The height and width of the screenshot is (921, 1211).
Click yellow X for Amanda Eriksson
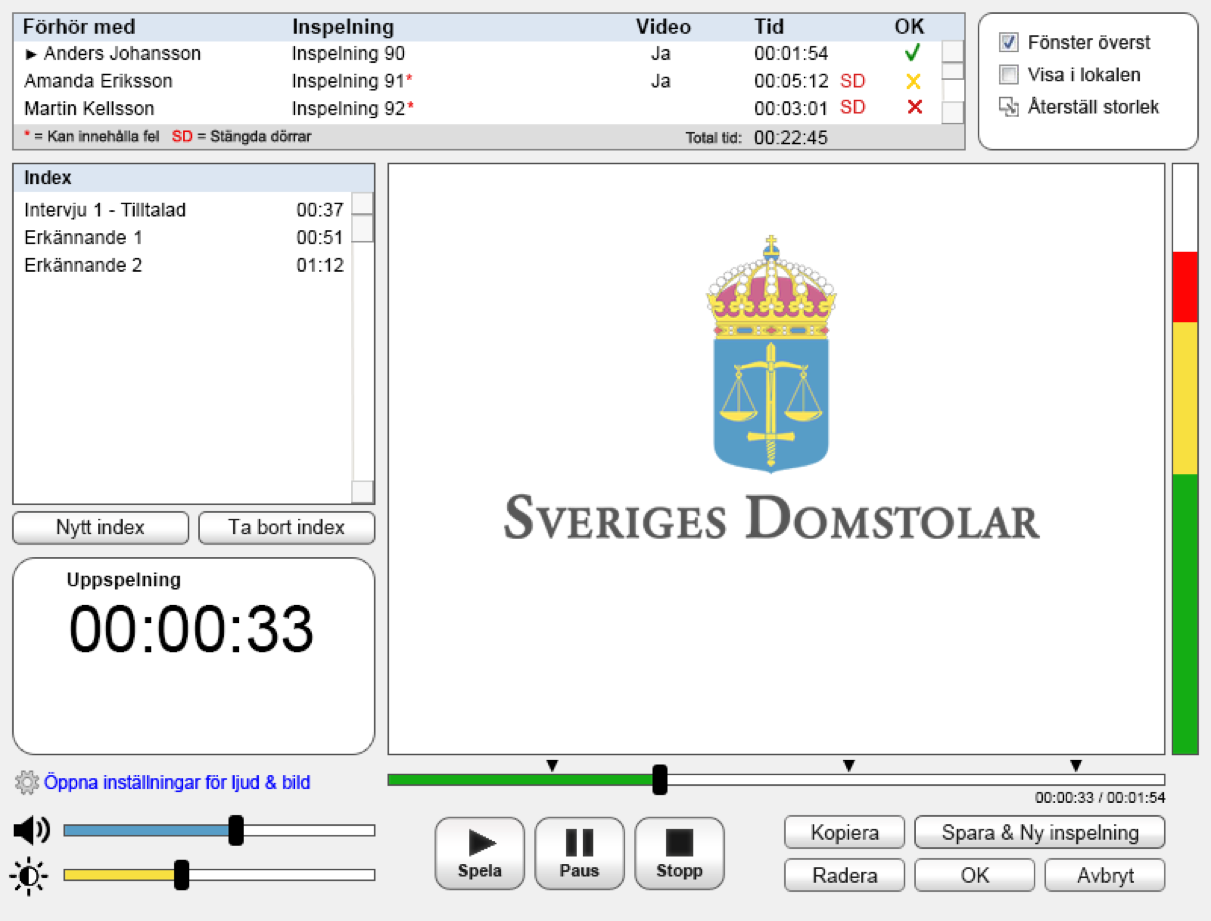tap(913, 81)
